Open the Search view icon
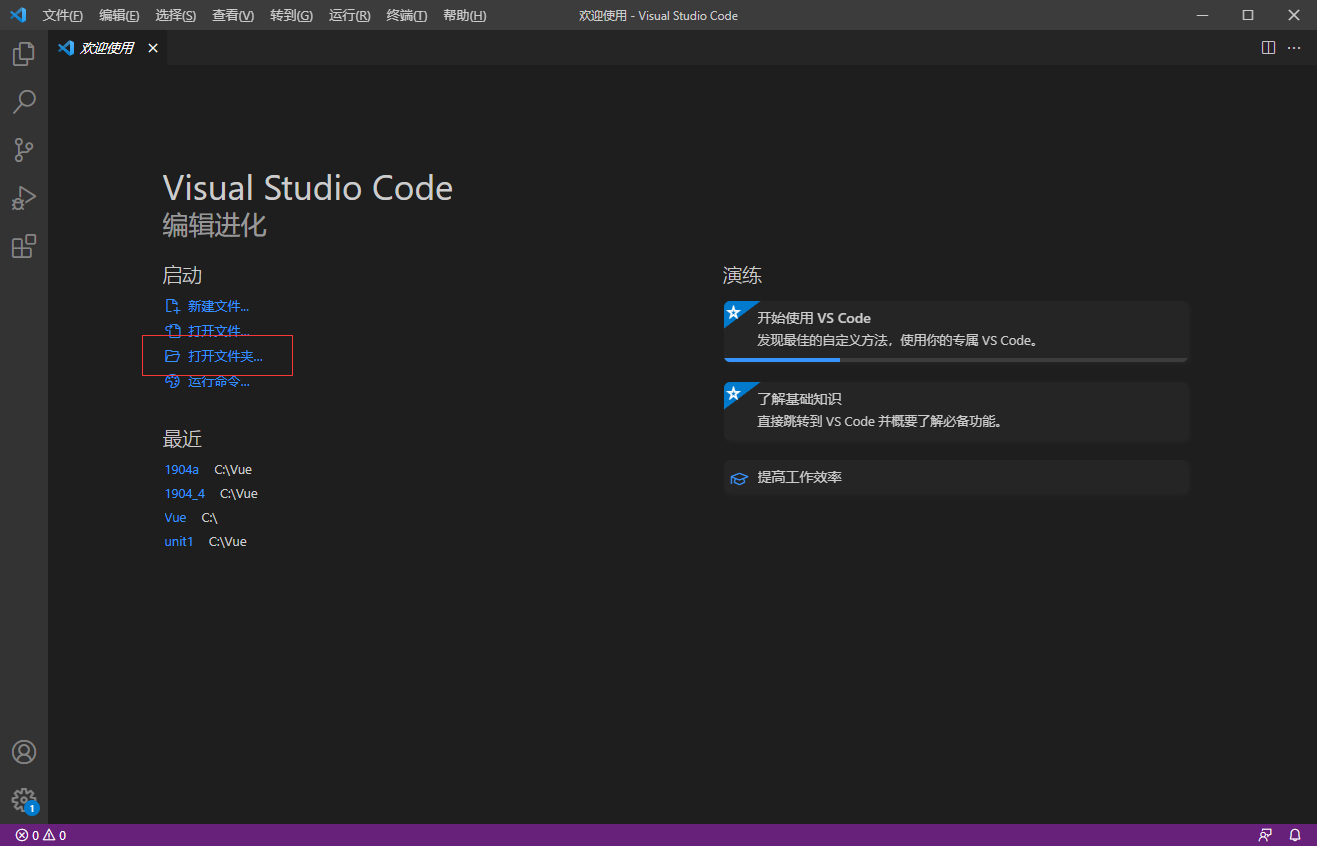Screen dimensions: 1317x846 pyautogui.click(x=24, y=102)
